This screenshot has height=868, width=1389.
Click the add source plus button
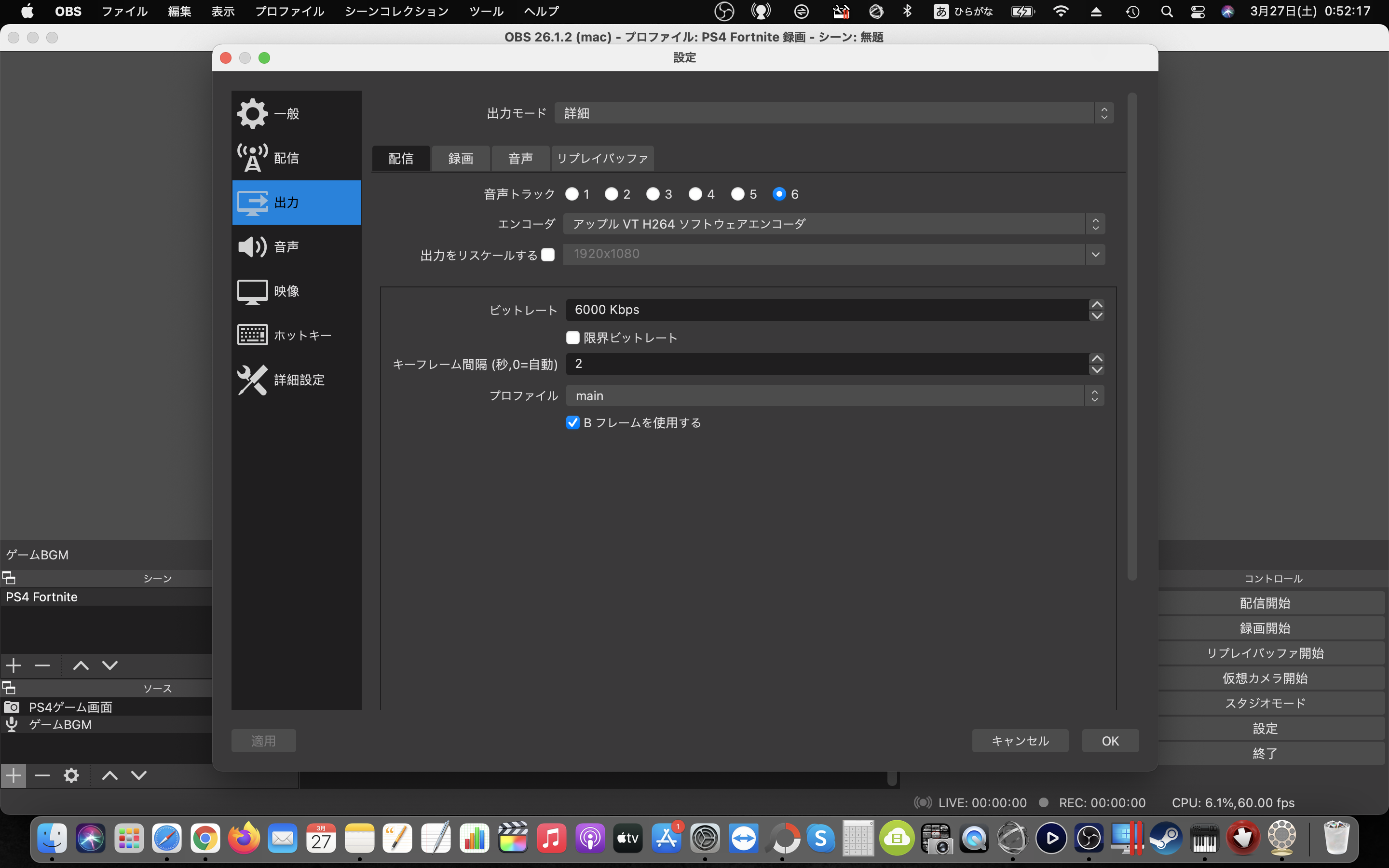coord(13,775)
